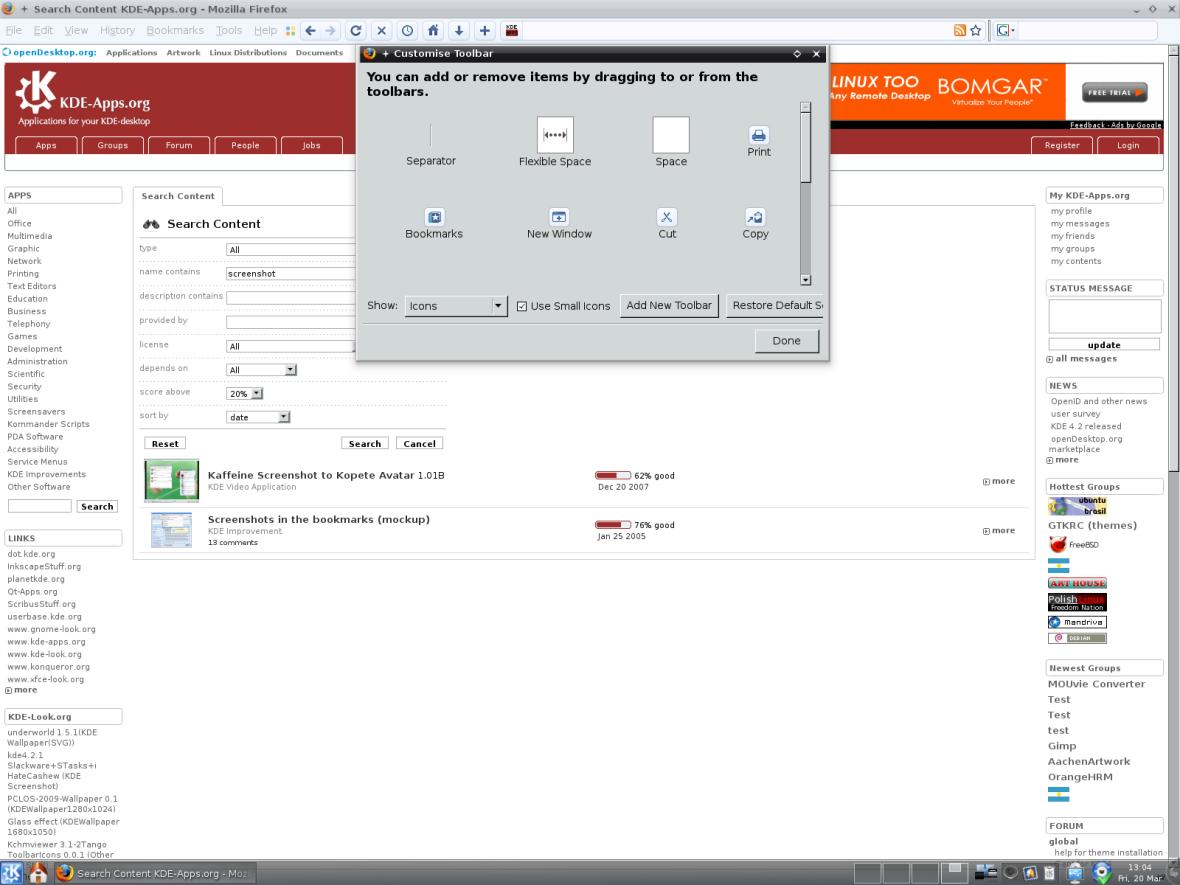Open the 'depends on' All dropdown
1180x885 pixels.
(x=263, y=370)
